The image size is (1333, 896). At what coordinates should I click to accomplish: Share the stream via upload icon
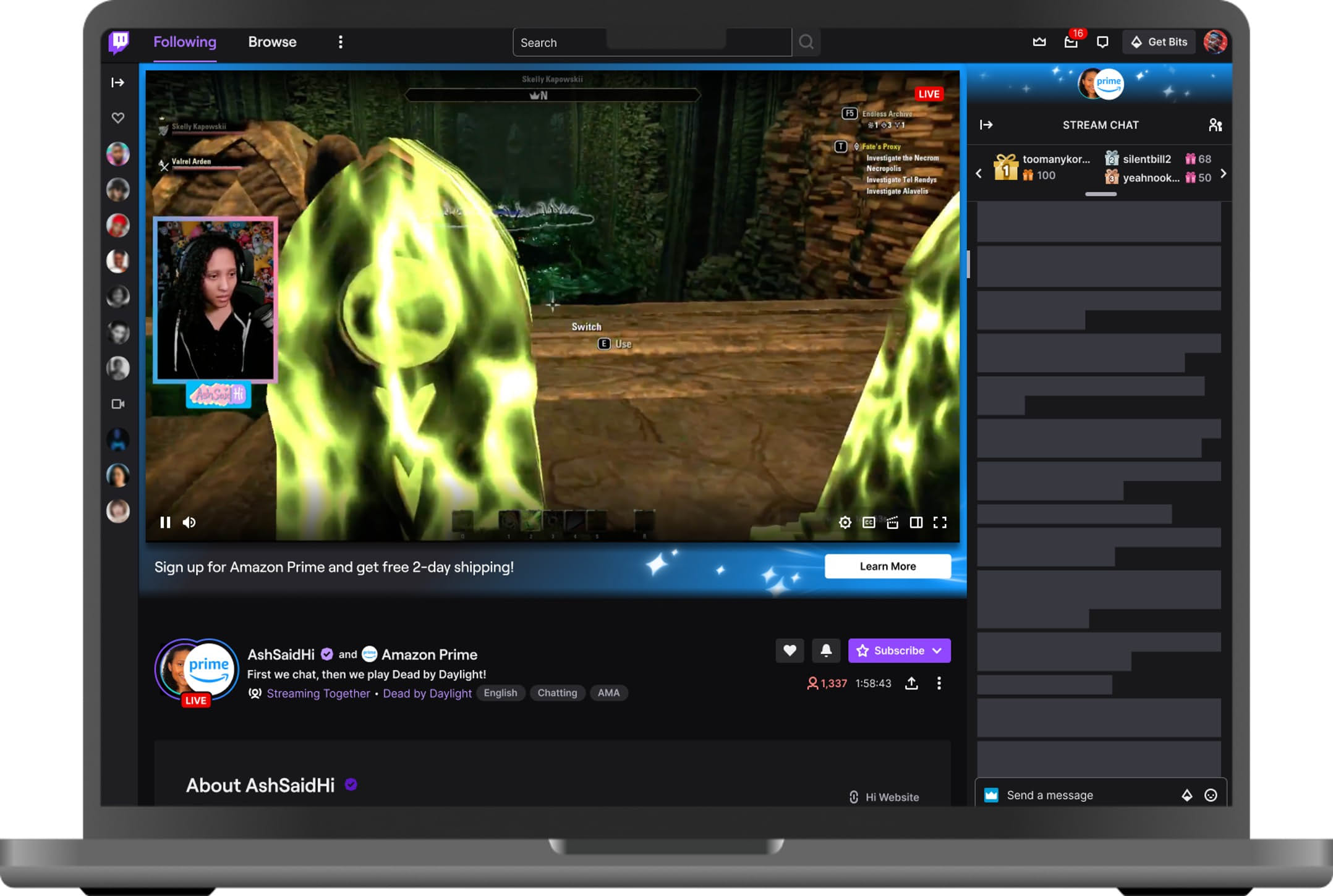tap(911, 683)
